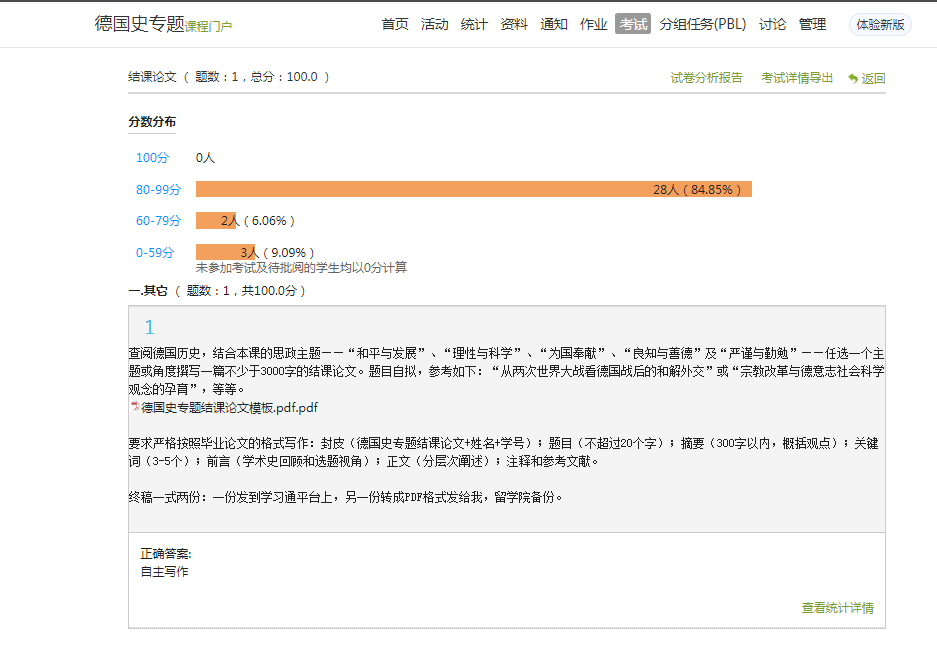Open the 首页 navigation tab
Viewport: 937px width, 660px height.
395,24
